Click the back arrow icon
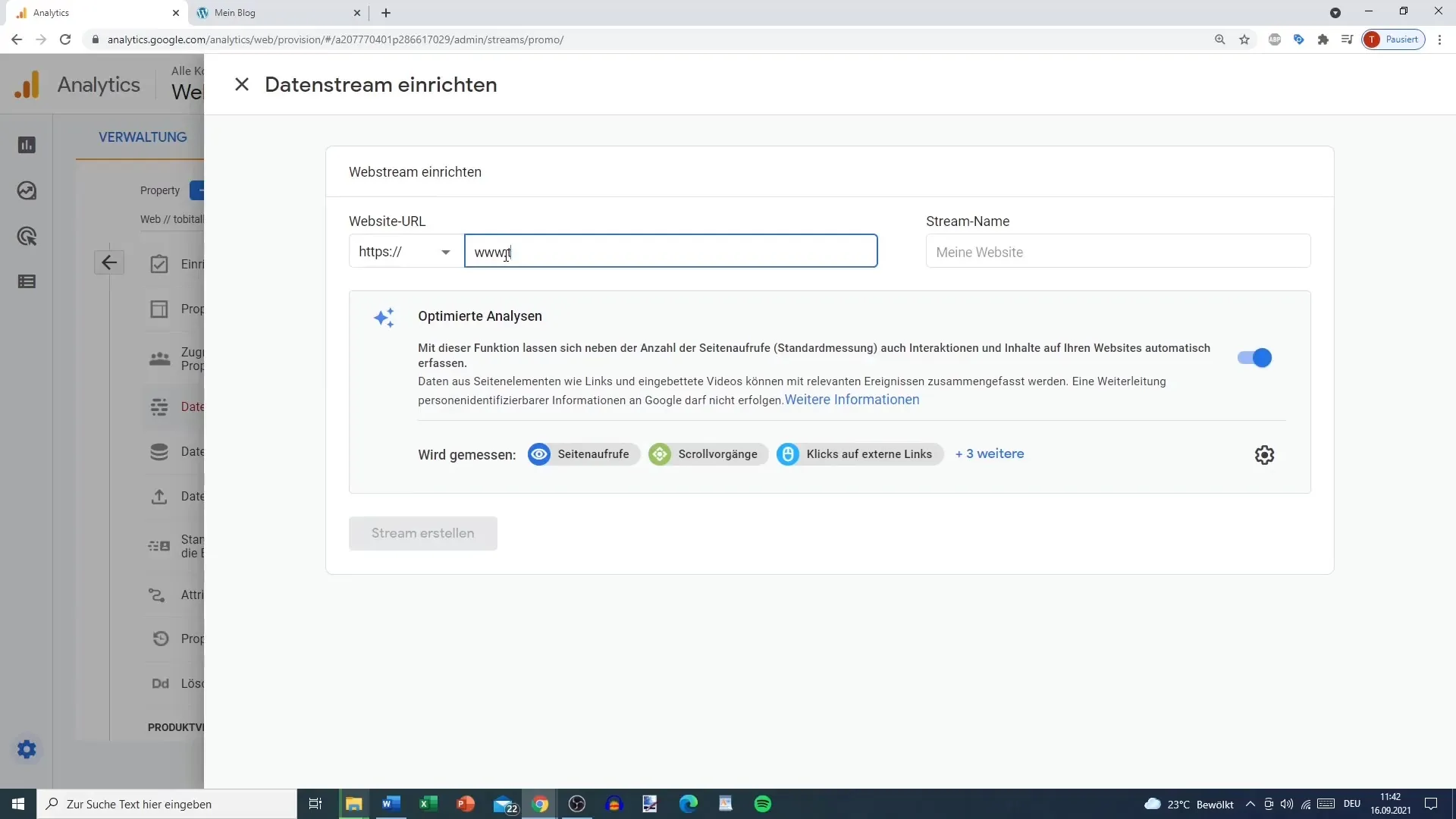This screenshot has height=819, width=1456. 108,262
